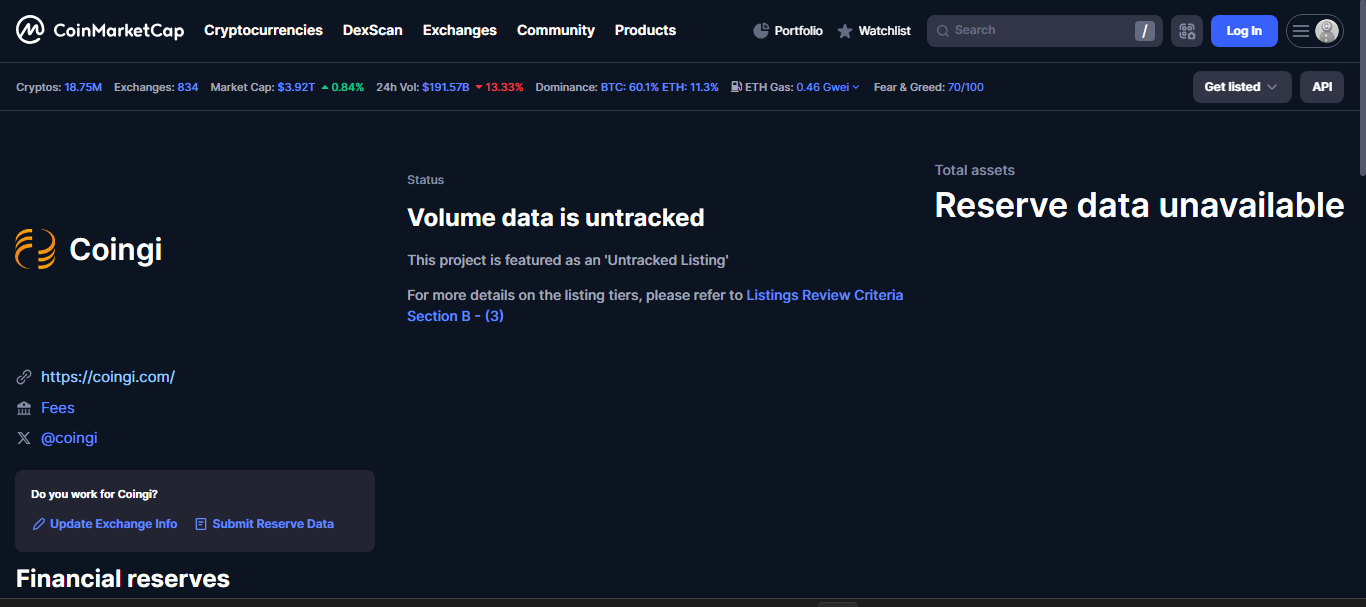Click the 'Reserve data unavailable' text

coord(1140,205)
